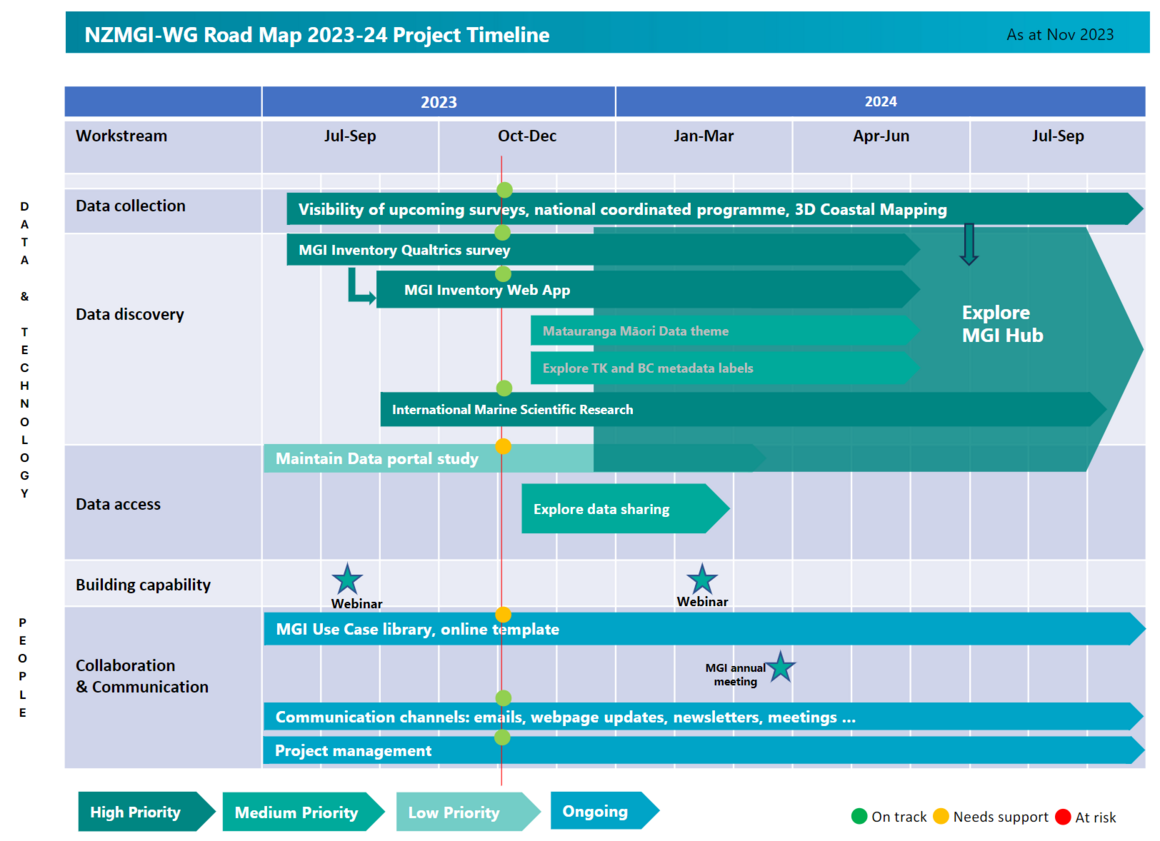1160x841 pixels.
Task: Select the MGI annual meeting star
Action: 780,667
